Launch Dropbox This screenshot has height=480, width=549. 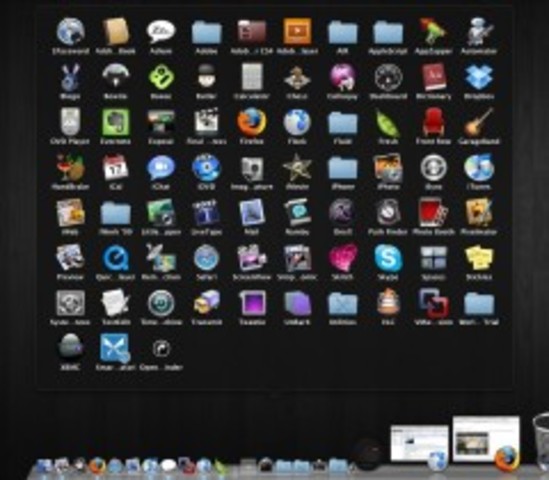tap(479, 77)
